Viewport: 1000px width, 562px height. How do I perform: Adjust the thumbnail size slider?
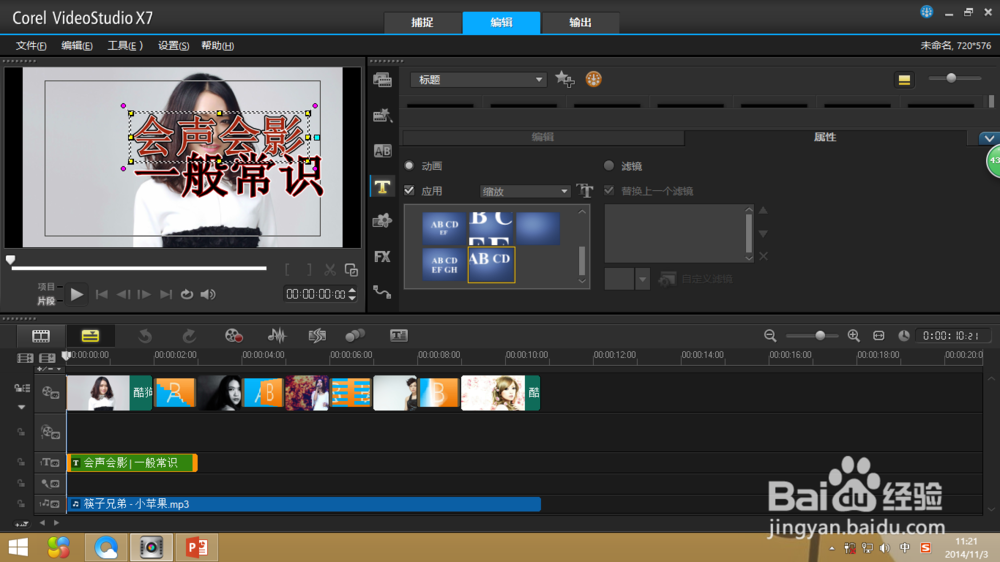[951, 78]
